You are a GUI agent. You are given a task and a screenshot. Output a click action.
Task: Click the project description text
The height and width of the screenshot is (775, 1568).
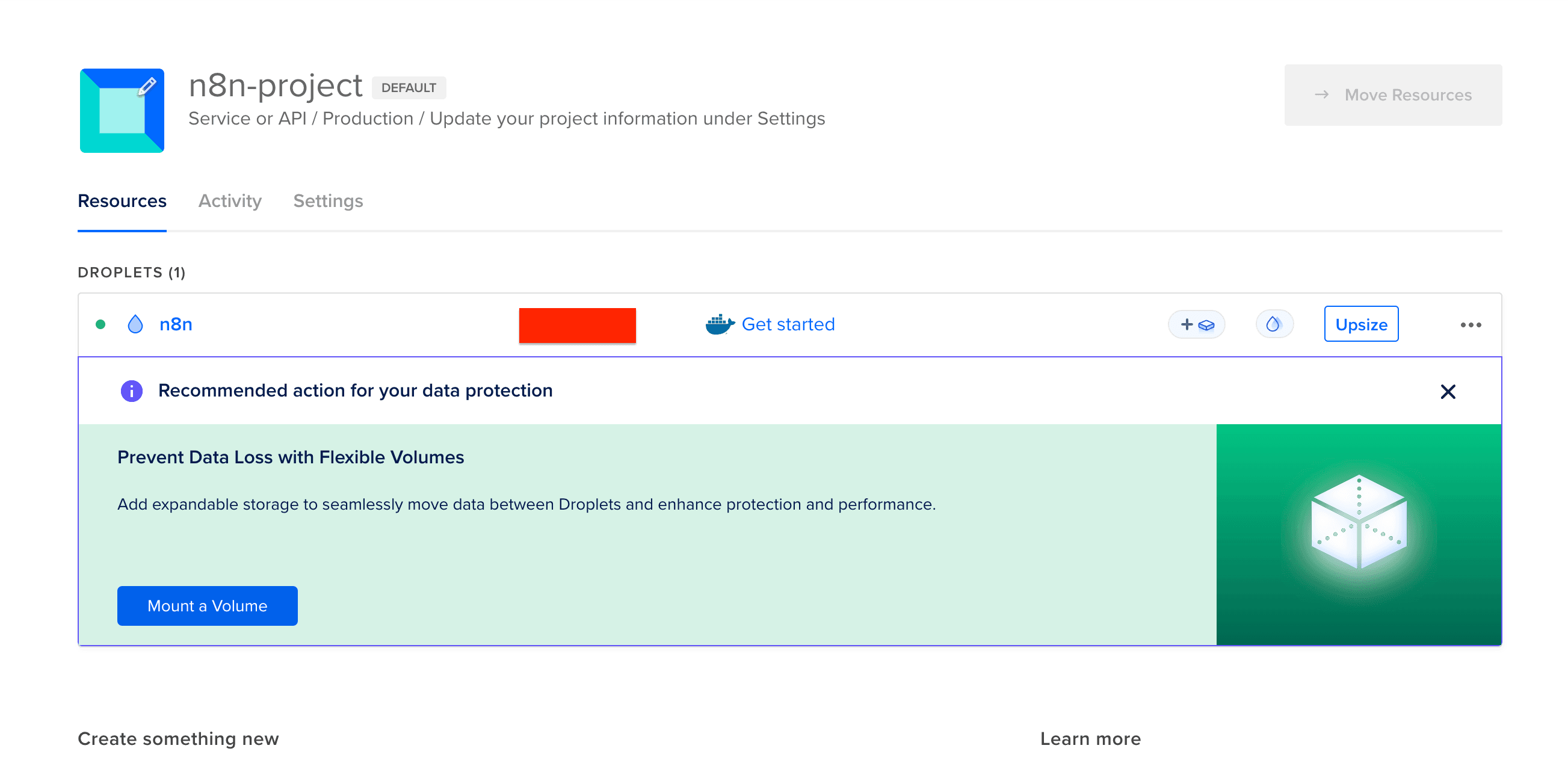[507, 119]
